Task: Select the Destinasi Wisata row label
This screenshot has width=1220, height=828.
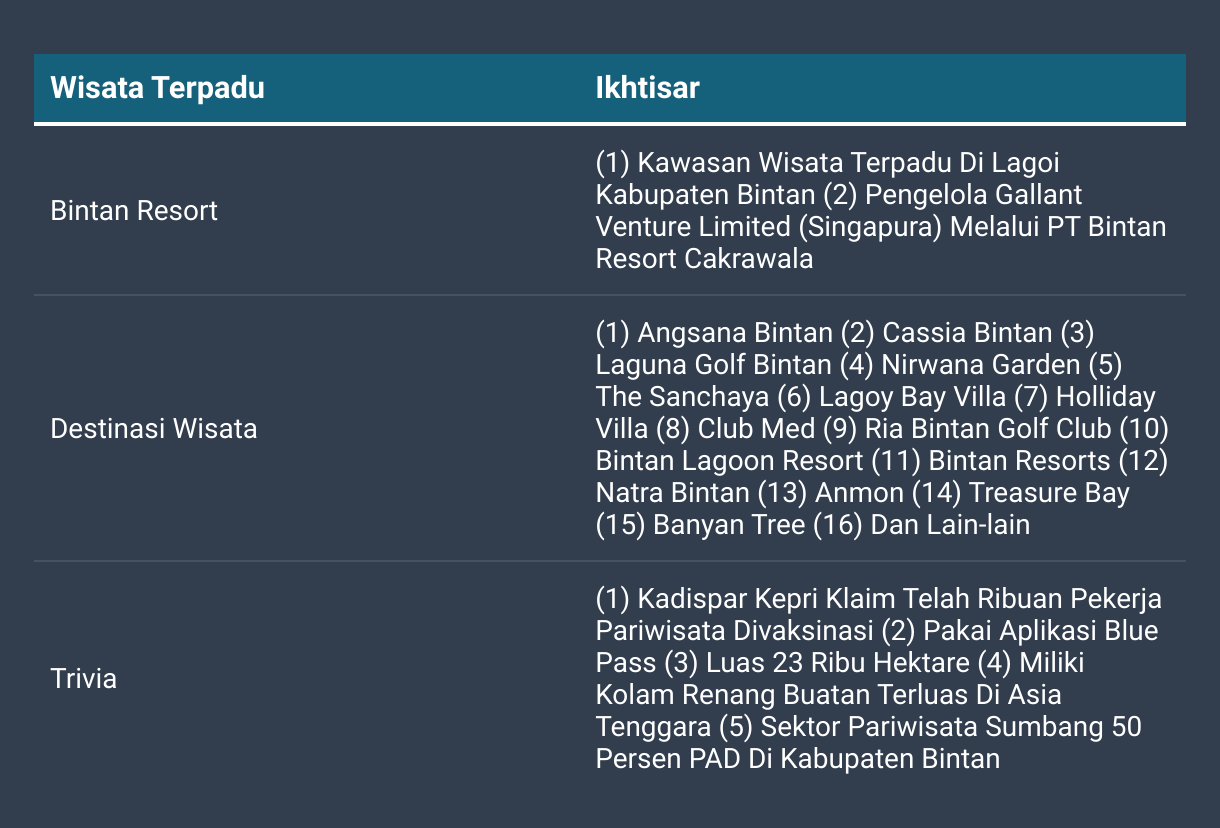Action: pos(154,429)
